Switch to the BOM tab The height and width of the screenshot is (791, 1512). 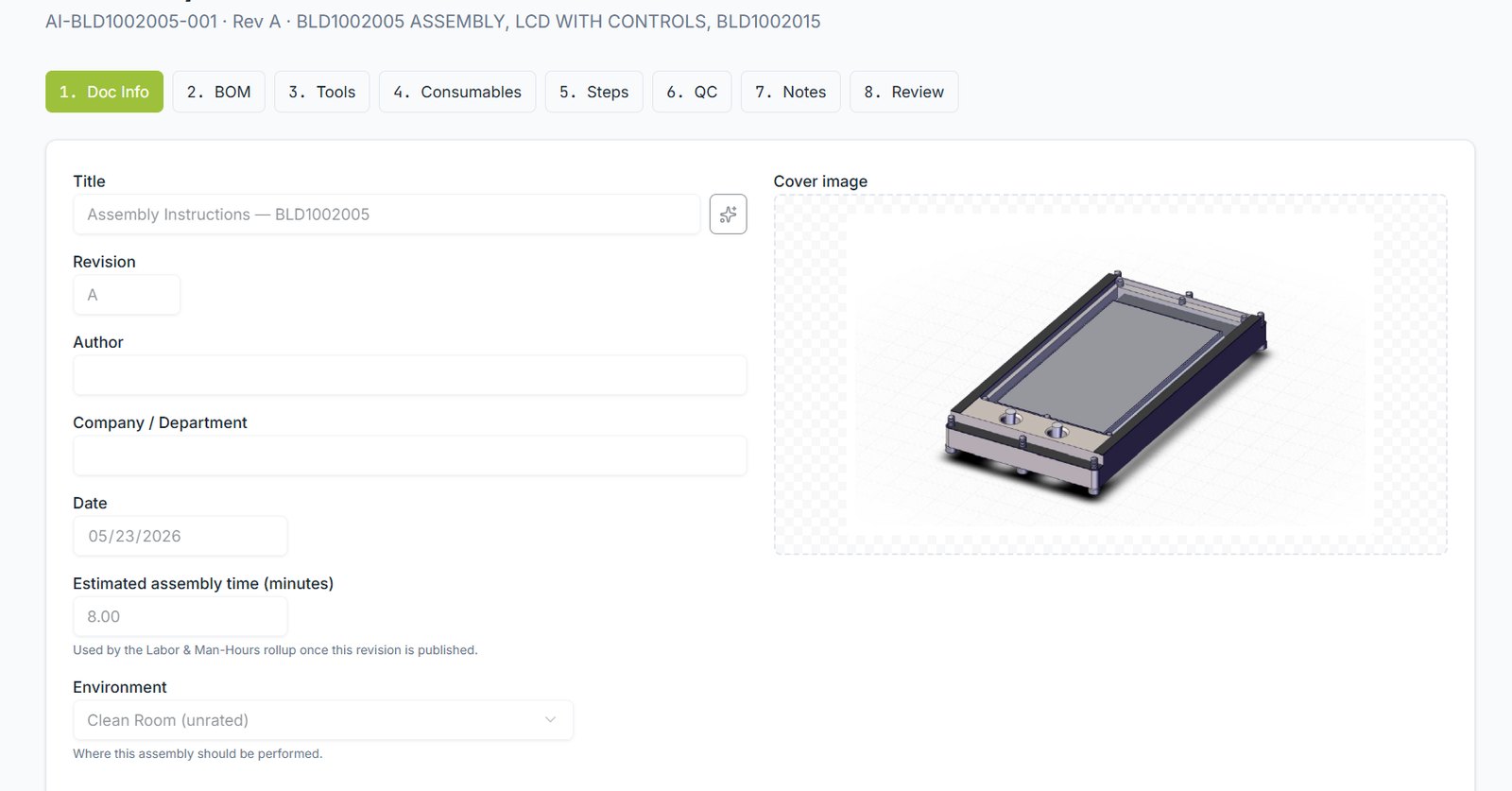[218, 92]
